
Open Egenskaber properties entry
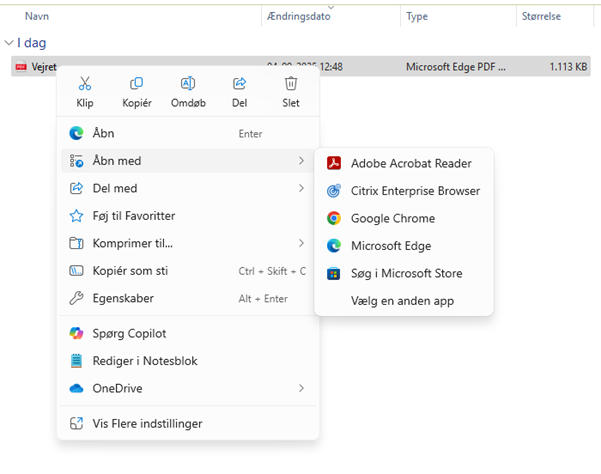123,298
